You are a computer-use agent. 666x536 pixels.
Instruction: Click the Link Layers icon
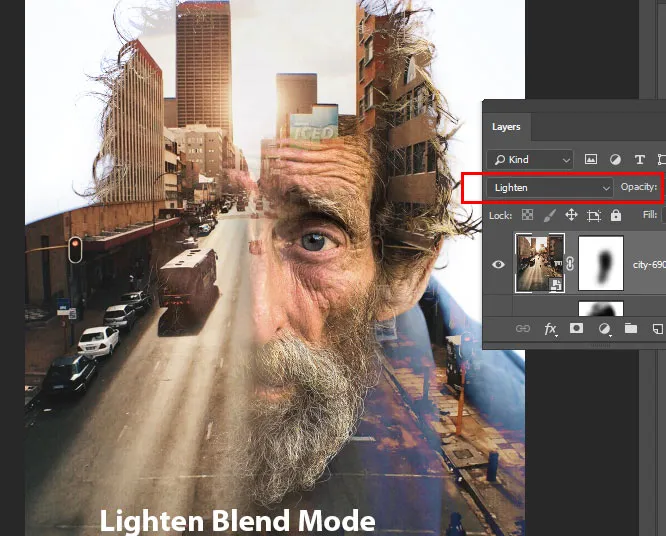pos(522,329)
